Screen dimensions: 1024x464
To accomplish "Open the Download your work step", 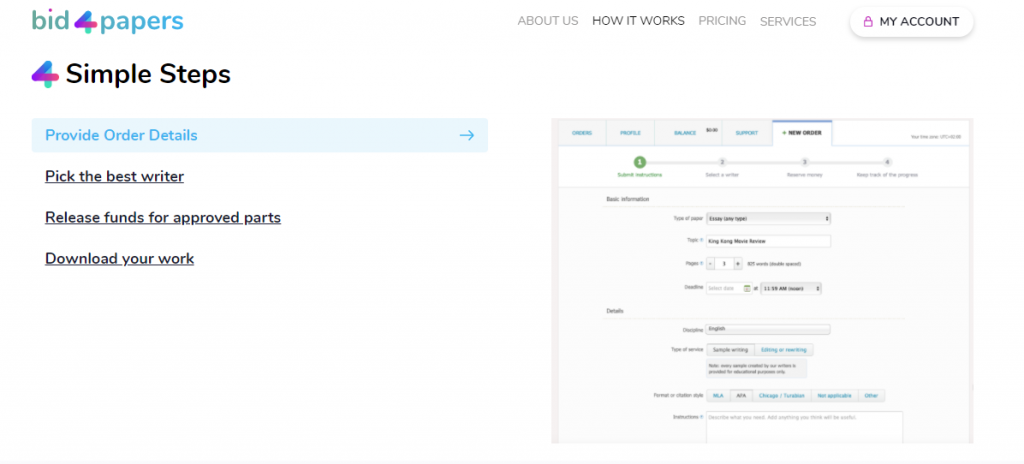I will (x=120, y=259).
